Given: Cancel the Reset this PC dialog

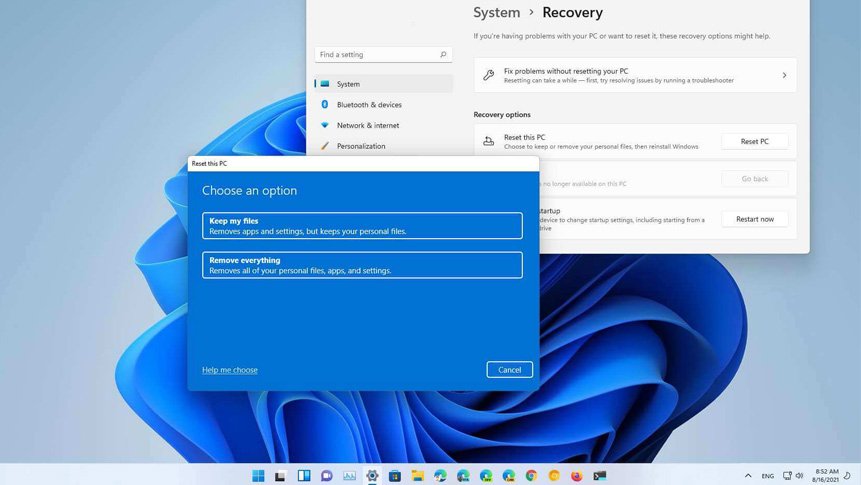Looking at the screenshot, I should (x=509, y=370).
